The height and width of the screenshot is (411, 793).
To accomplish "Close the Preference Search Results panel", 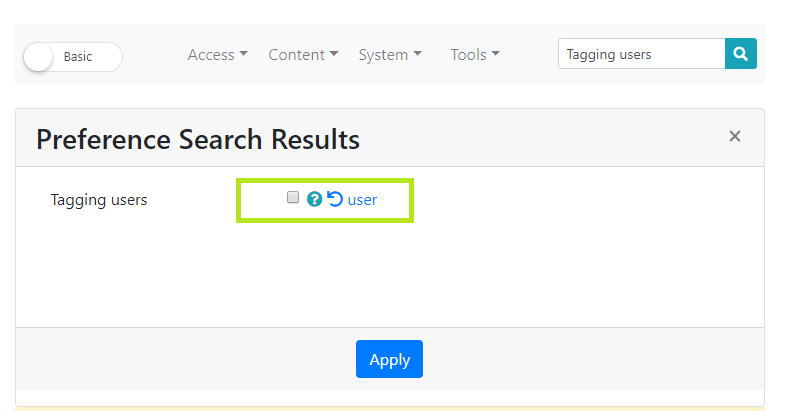I will (735, 136).
